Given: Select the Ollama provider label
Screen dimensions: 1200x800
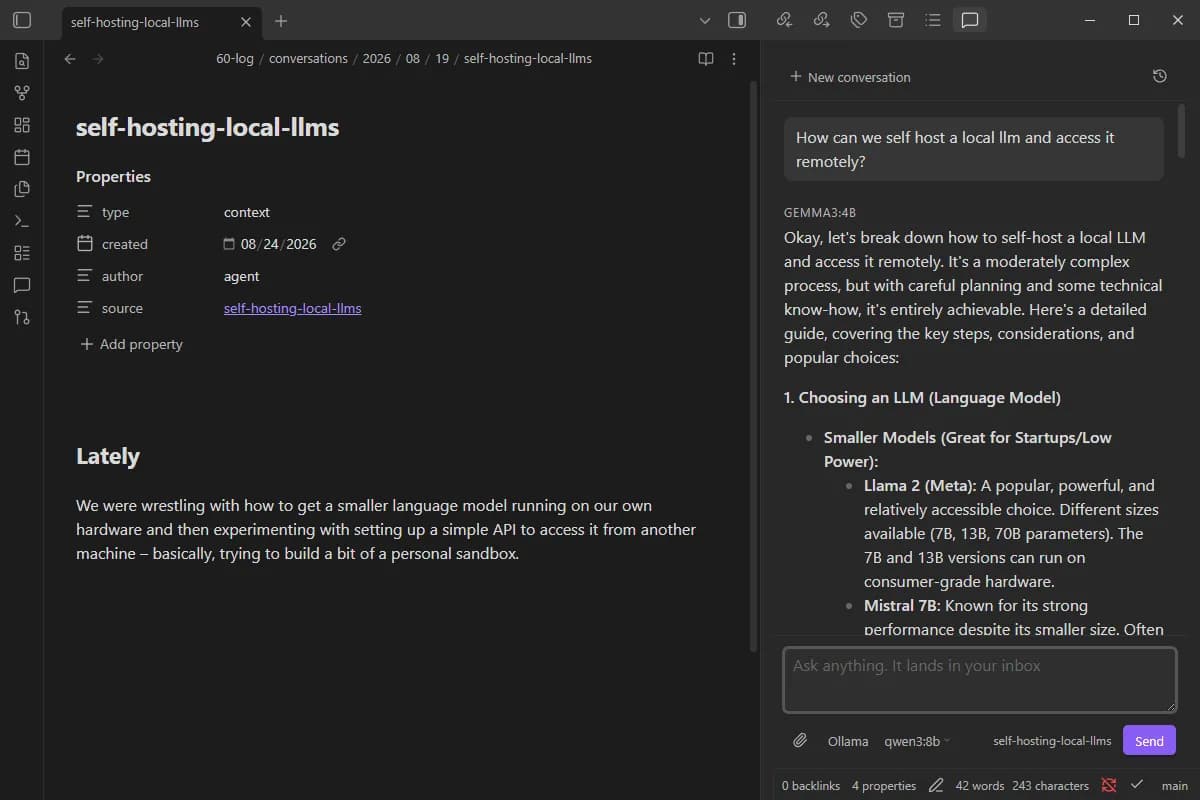Looking at the screenshot, I should pyautogui.click(x=848, y=741).
